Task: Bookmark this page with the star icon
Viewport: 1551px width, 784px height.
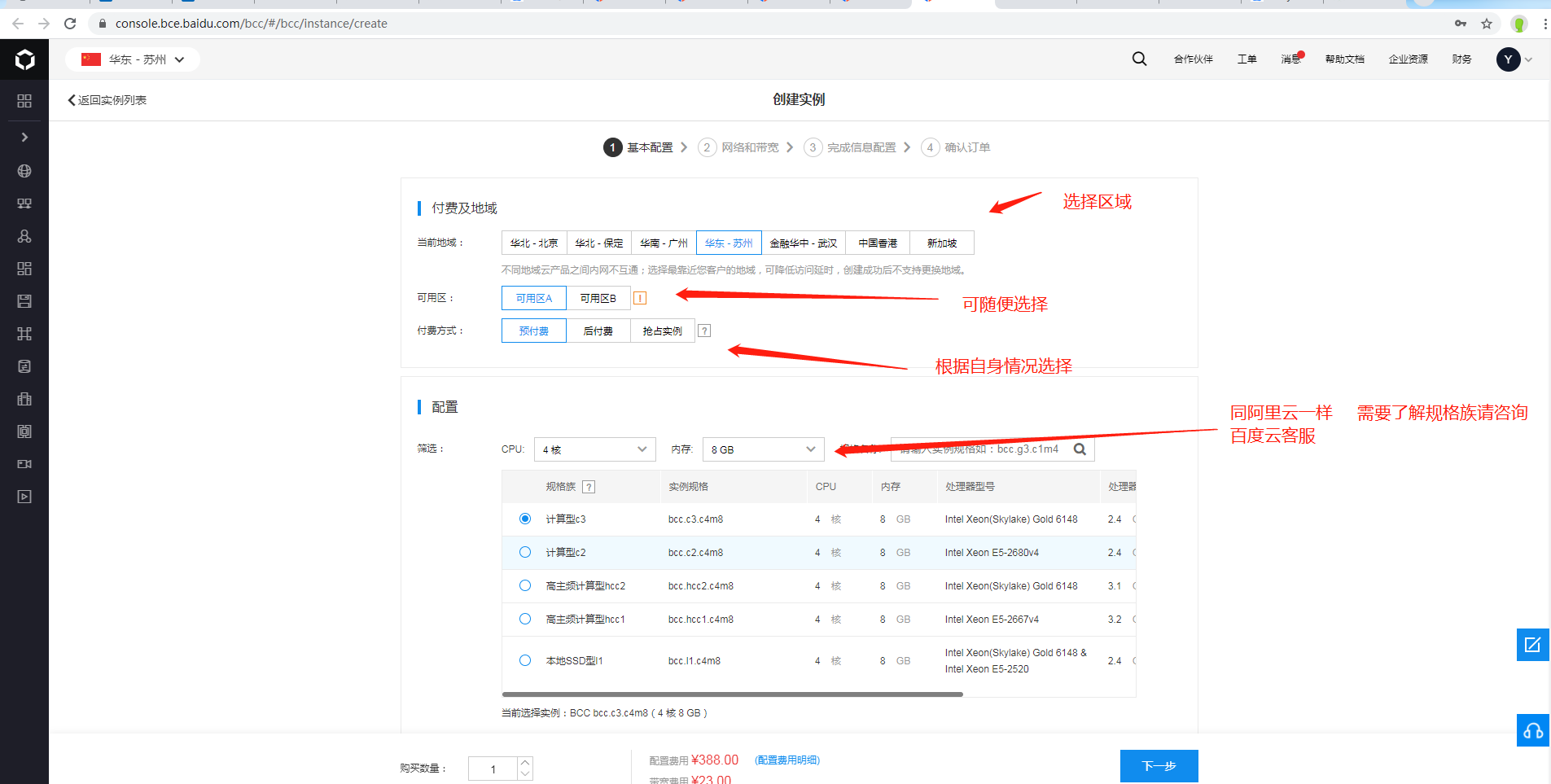Action: coord(1487,24)
